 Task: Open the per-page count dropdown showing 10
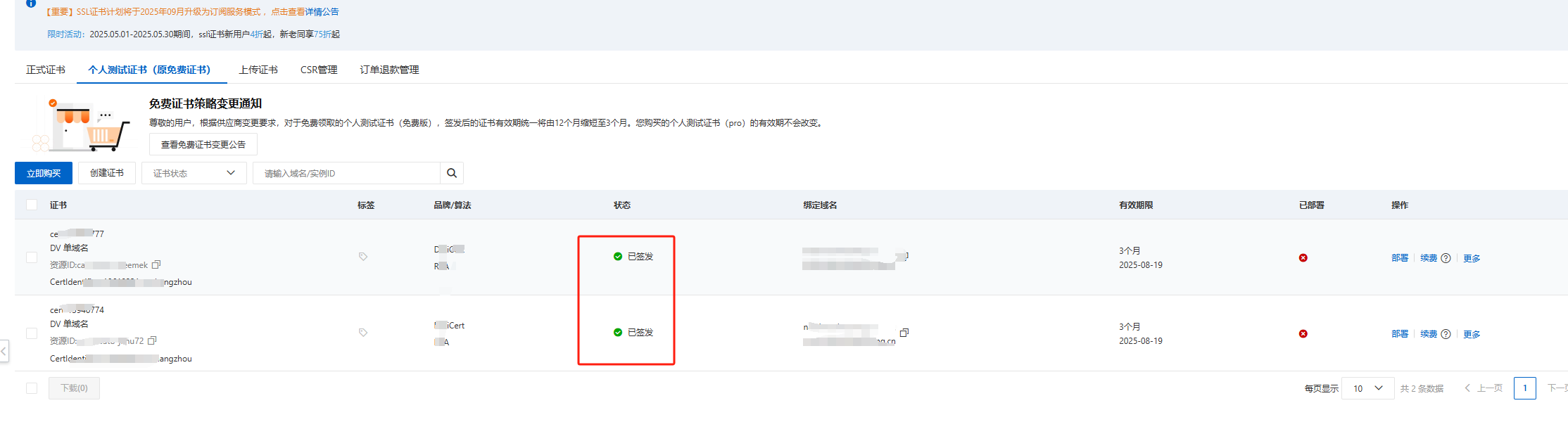(1367, 388)
